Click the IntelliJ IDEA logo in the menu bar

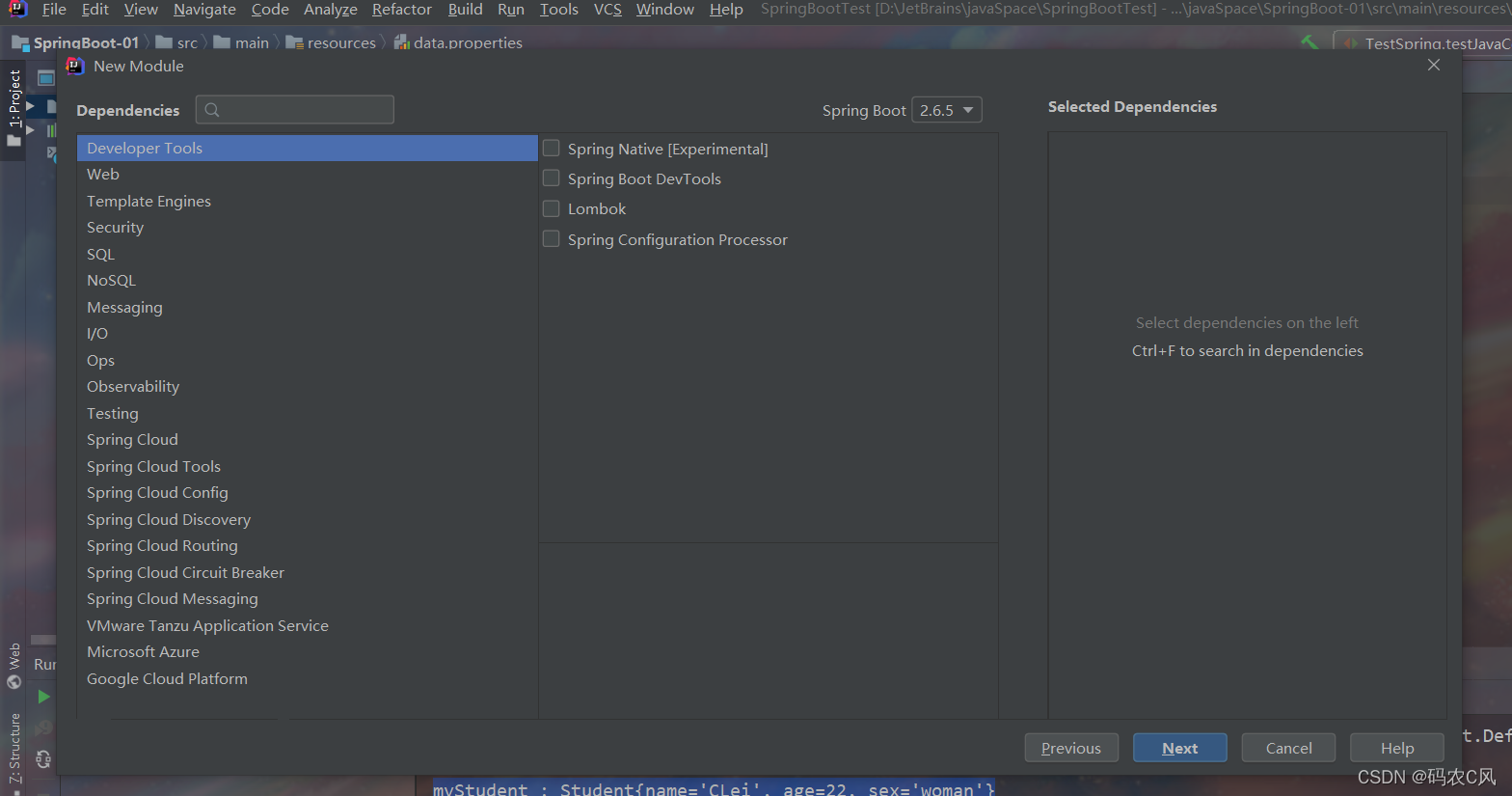16,9
